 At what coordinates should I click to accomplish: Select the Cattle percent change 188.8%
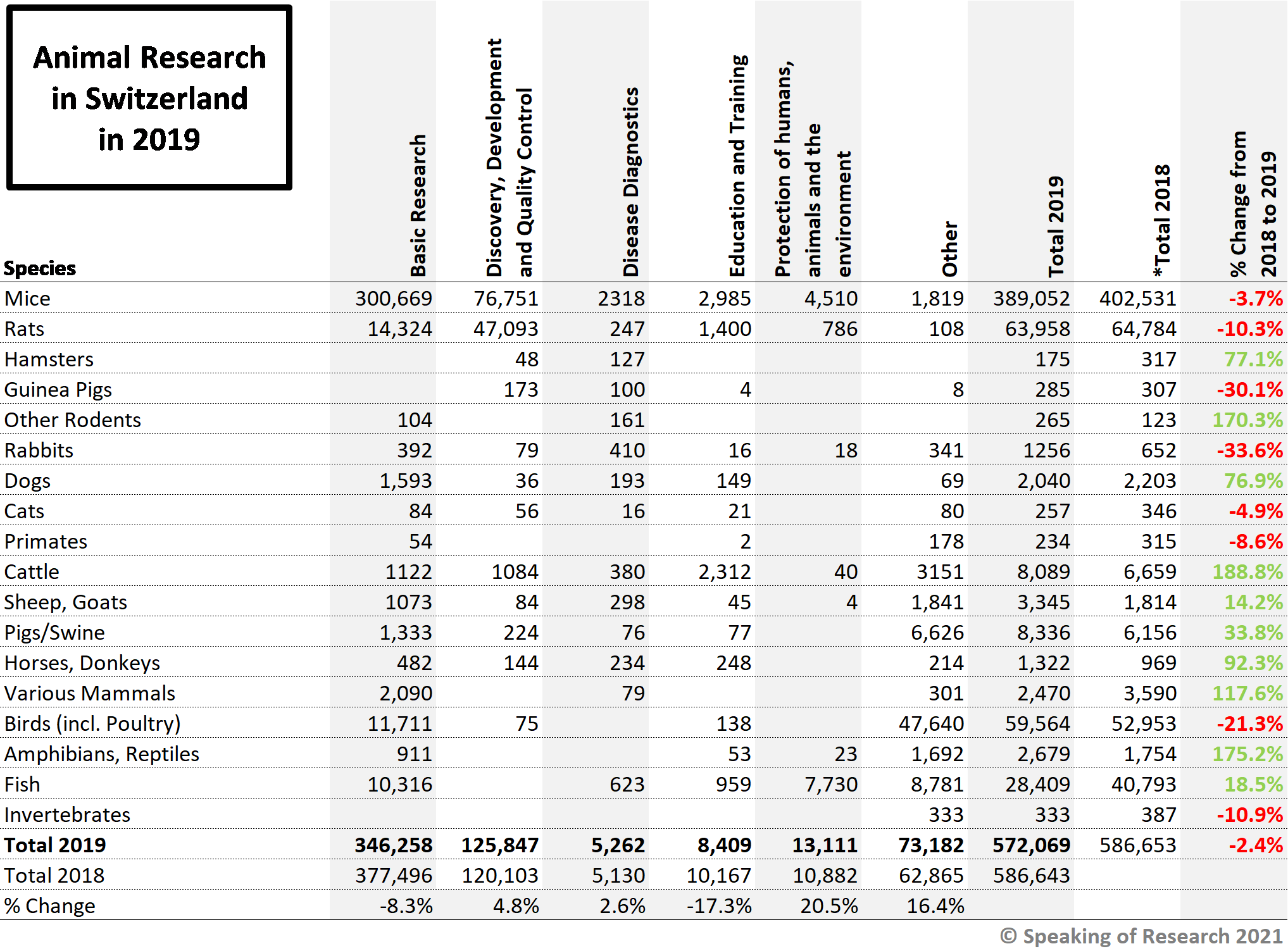pos(1247,572)
